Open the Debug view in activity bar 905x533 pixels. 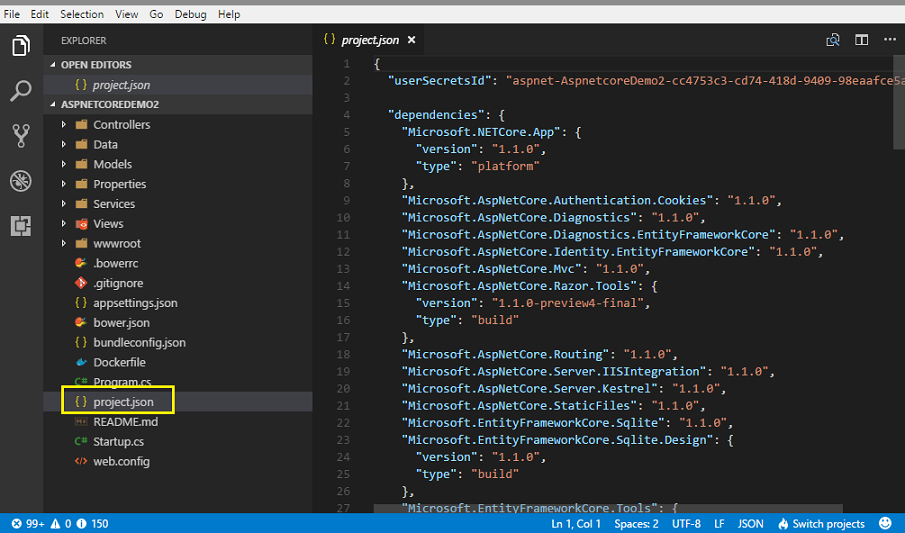(x=21, y=181)
